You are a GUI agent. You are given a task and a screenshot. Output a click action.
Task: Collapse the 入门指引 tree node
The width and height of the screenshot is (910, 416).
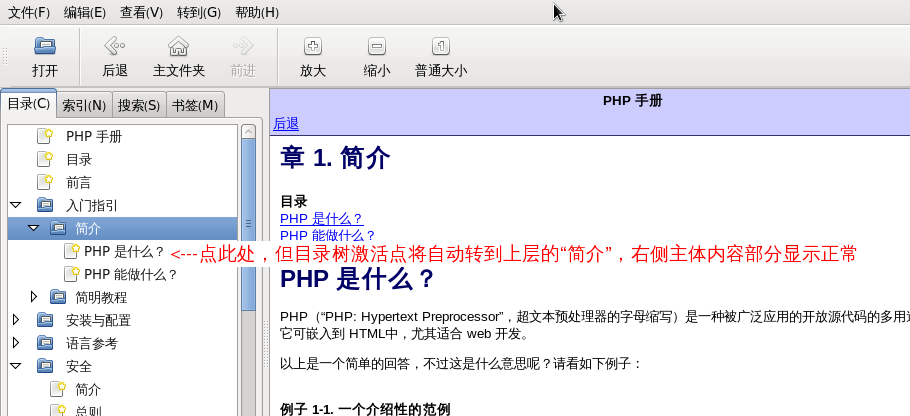pos(16,205)
